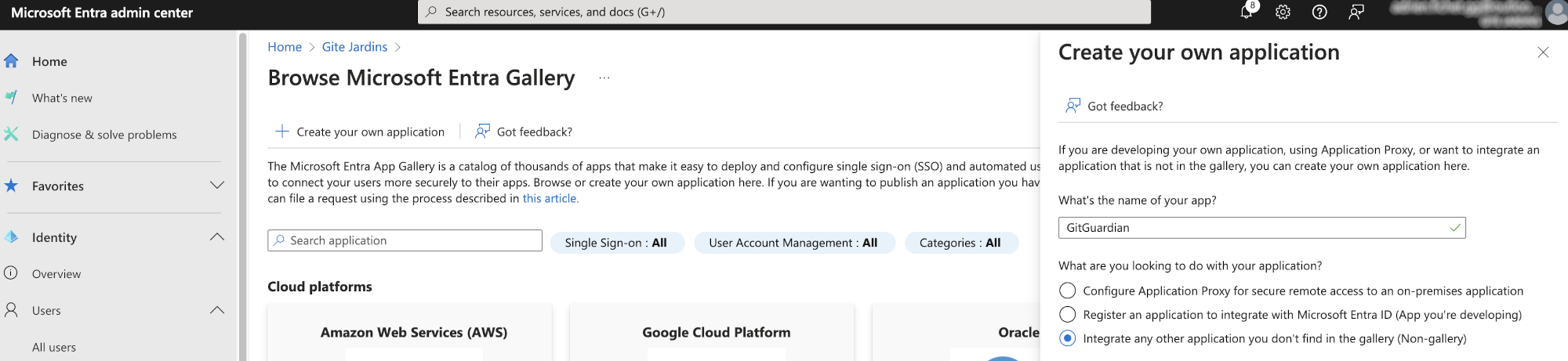1568x361 pixels.
Task: Select Configure Application Proxy radio option
Action: click(1067, 291)
